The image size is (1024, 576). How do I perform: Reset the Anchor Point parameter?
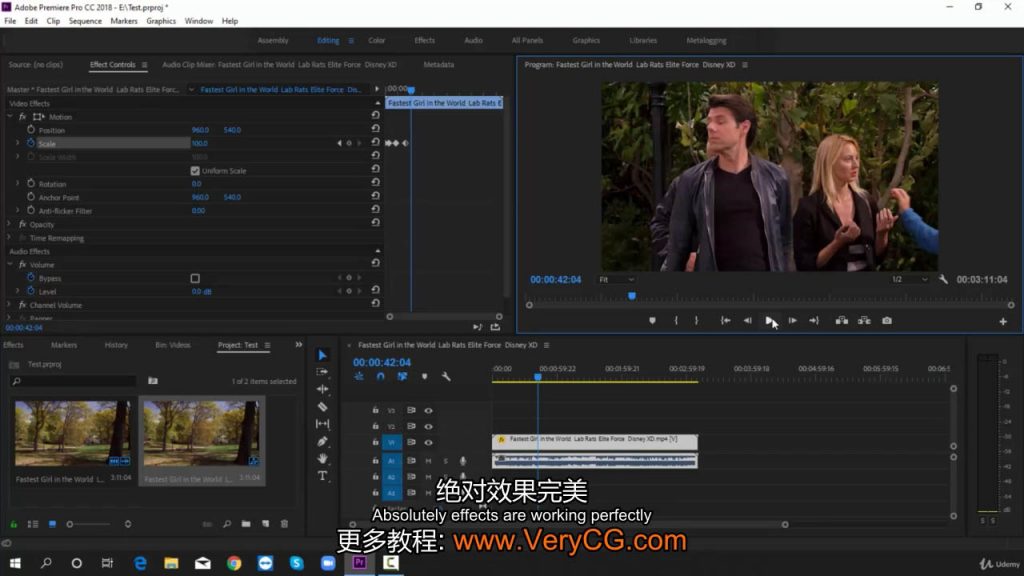(376, 196)
